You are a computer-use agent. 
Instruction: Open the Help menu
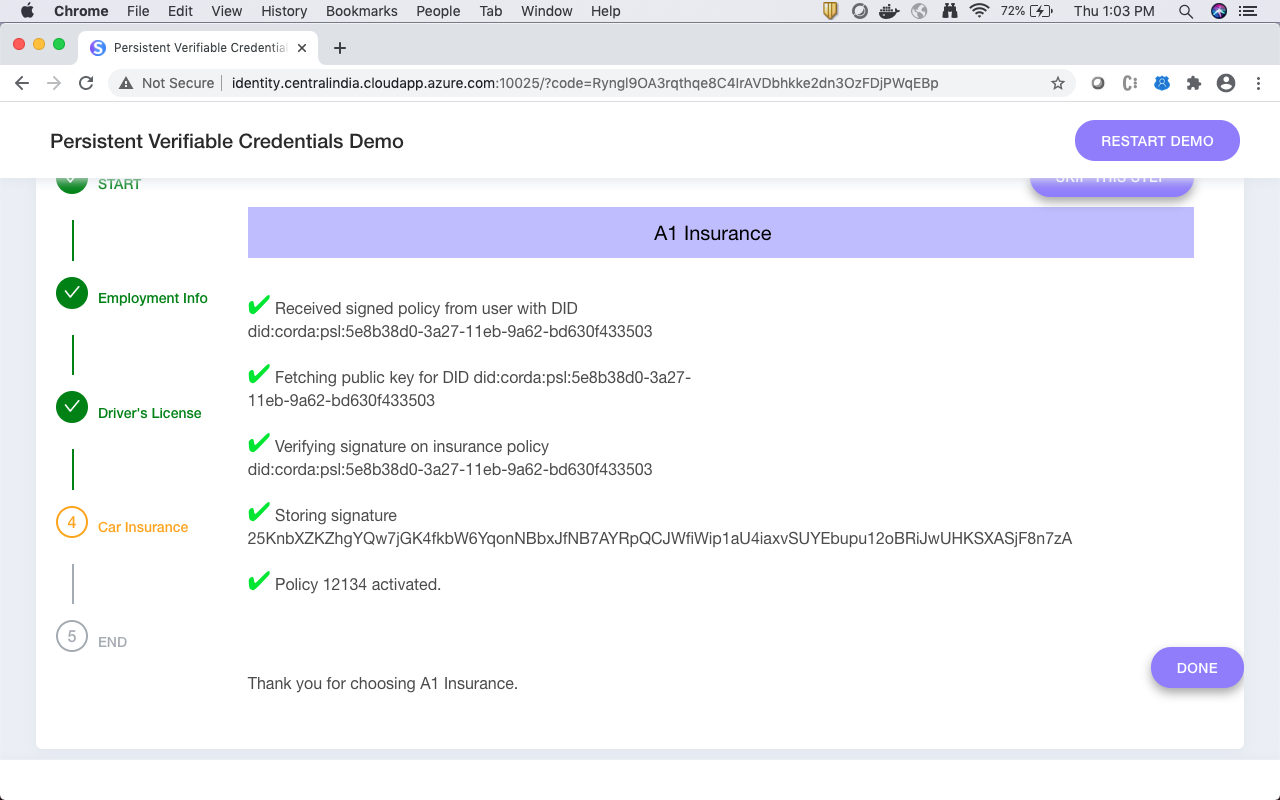[606, 11]
